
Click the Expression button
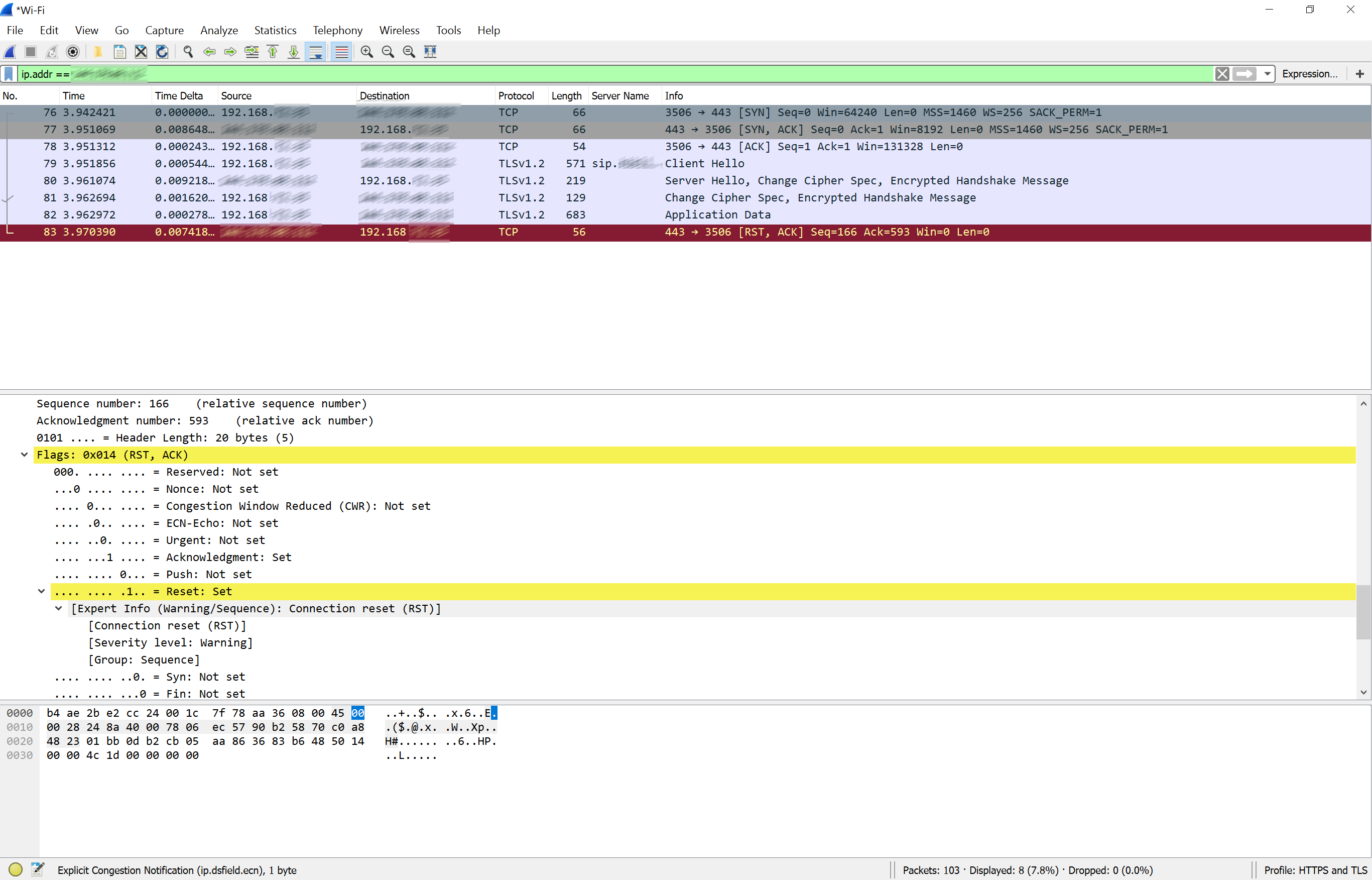1310,74
